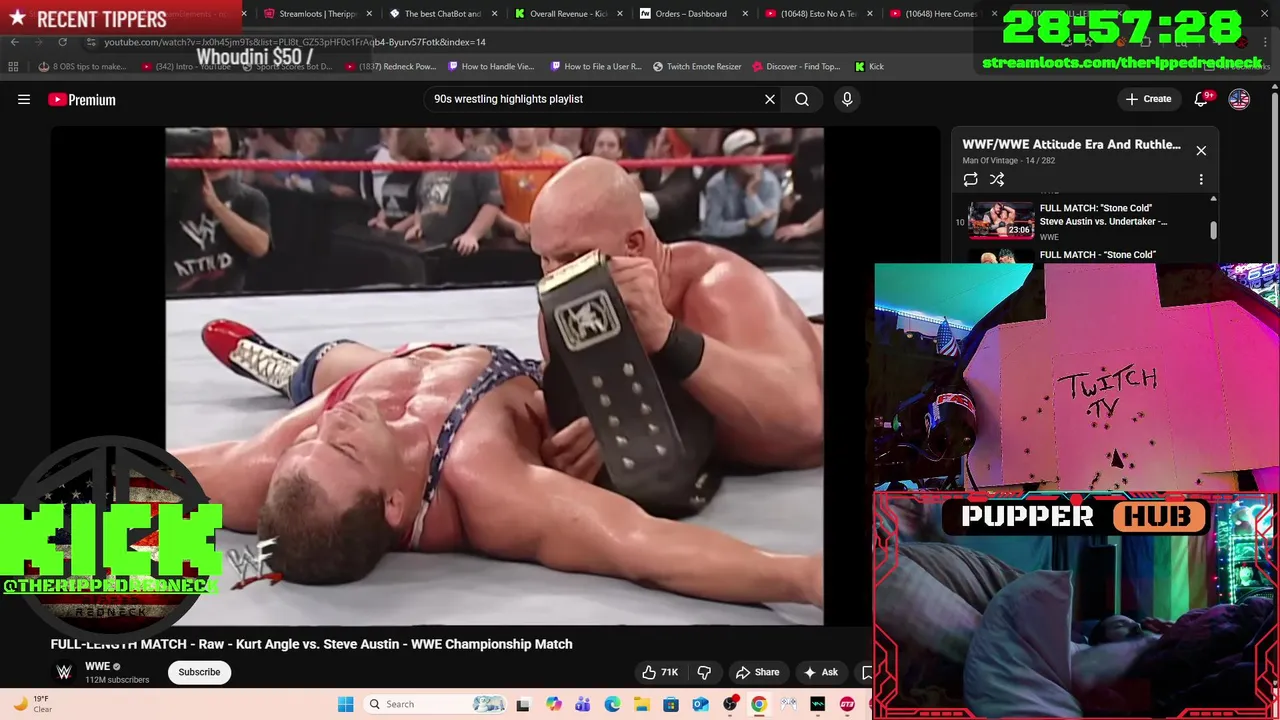Open Discover - Find Top bookmark
The width and height of the screenshot is (1280, 720).
tap(796, 67)
